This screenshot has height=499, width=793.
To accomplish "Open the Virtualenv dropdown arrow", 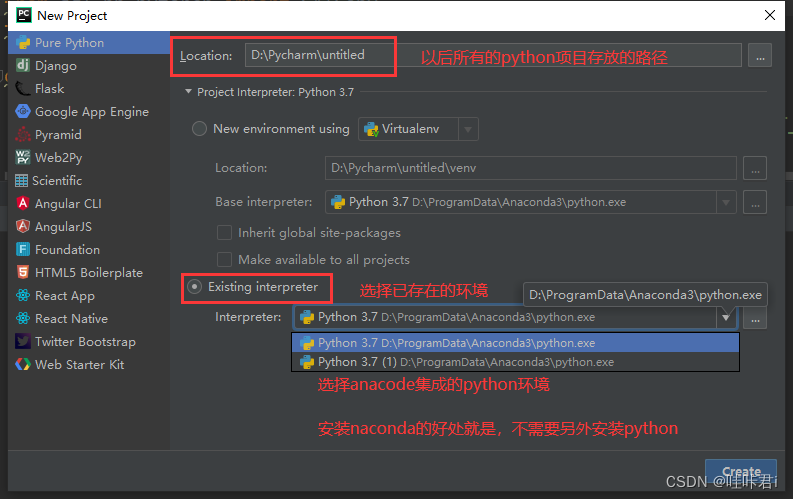I will tap(468, 129).
